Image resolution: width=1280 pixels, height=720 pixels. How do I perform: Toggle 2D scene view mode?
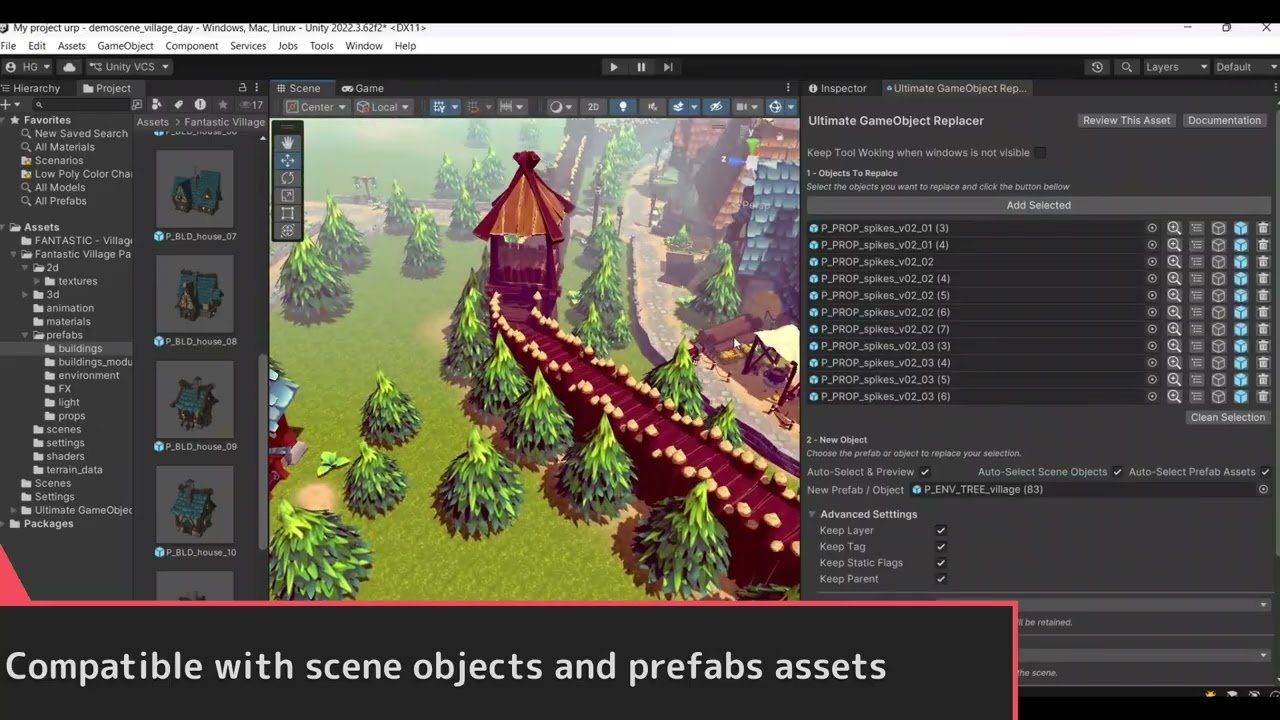pyautogui.click(x=593, y=107)
